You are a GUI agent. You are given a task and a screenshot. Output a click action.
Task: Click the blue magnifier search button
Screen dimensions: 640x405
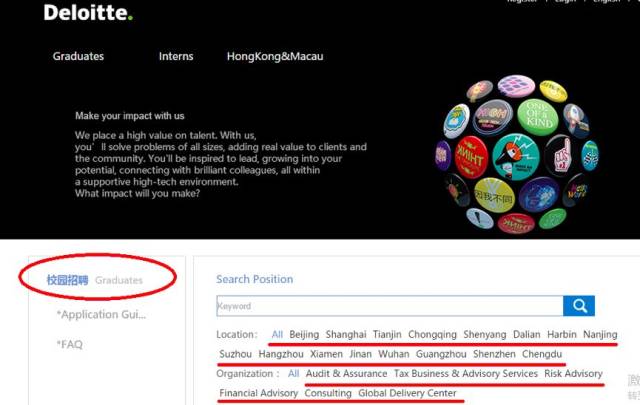pos(579,306)
